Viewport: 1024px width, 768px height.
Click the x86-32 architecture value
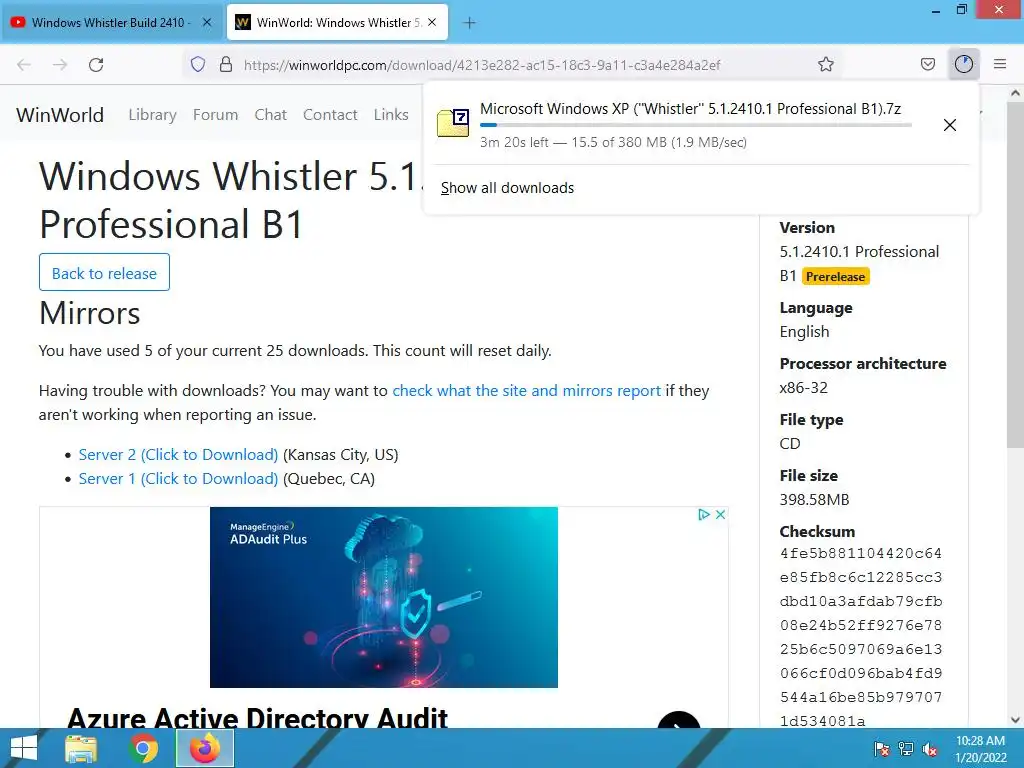tap(803, 387)
